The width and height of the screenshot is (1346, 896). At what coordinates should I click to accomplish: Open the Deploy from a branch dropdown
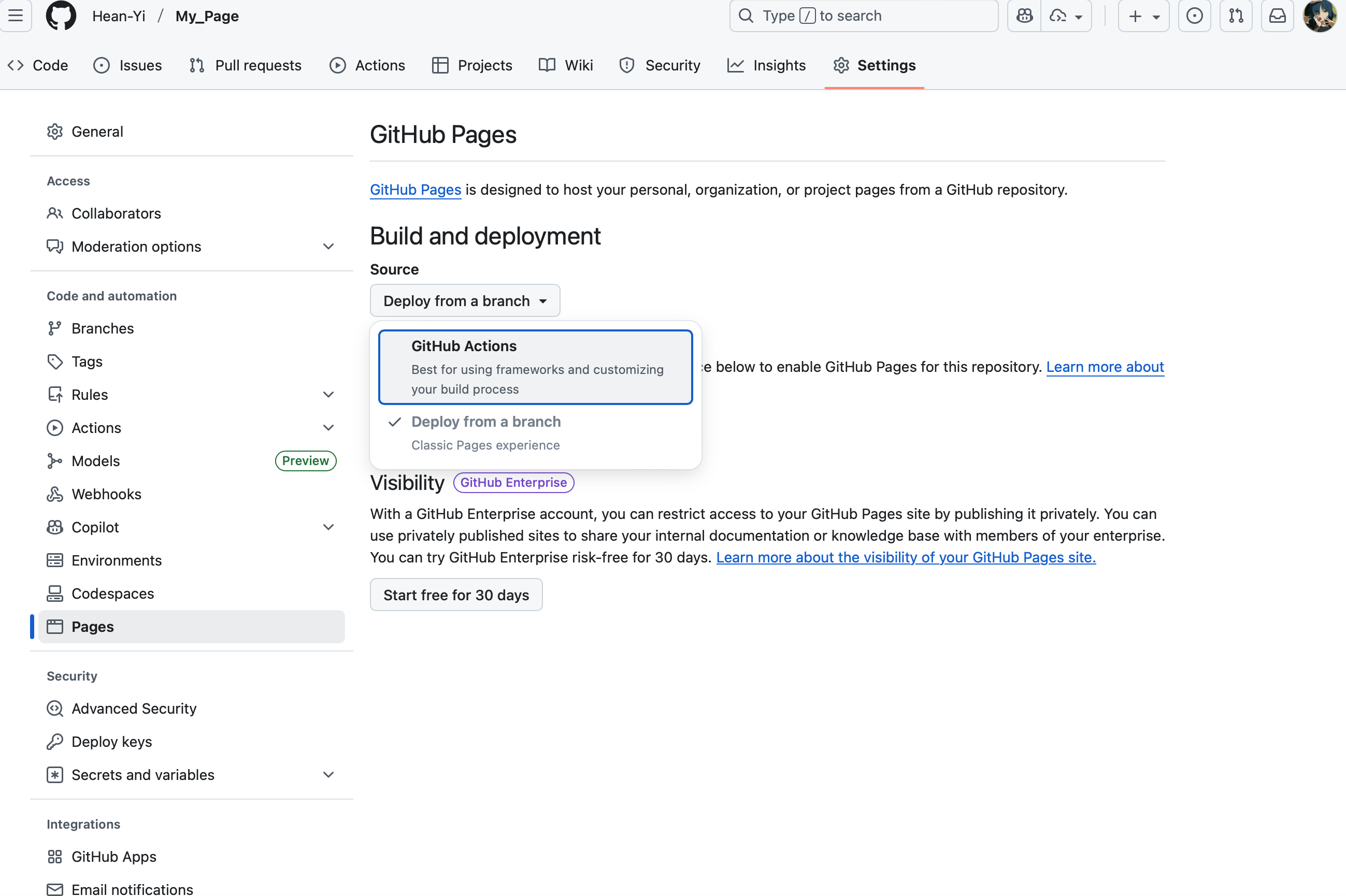click(x=465, y=300)
